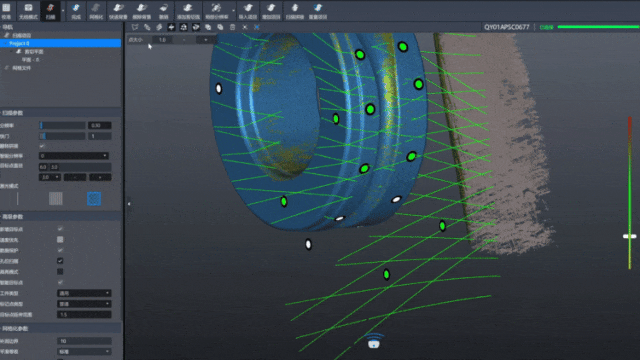Click the blue X icon in viewport toolbar
This screenshot has width=640, height=360.
point(257,27)
